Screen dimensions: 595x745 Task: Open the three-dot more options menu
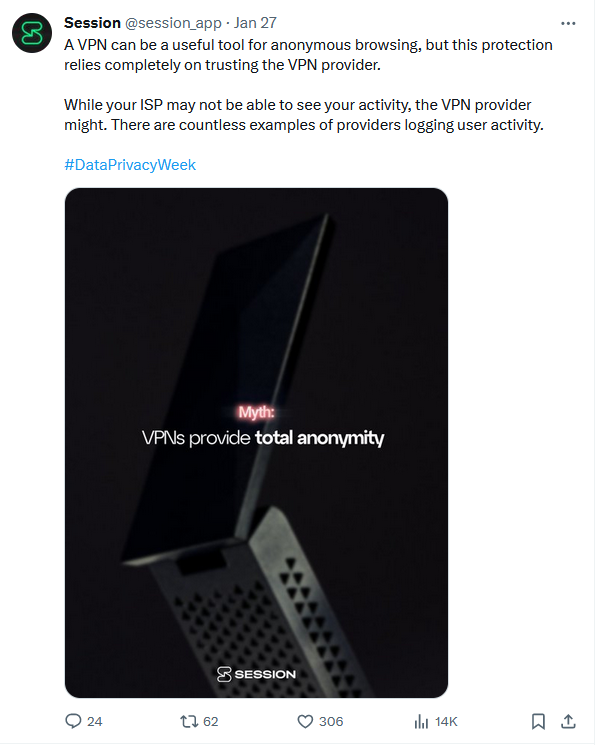pos(568,23)
